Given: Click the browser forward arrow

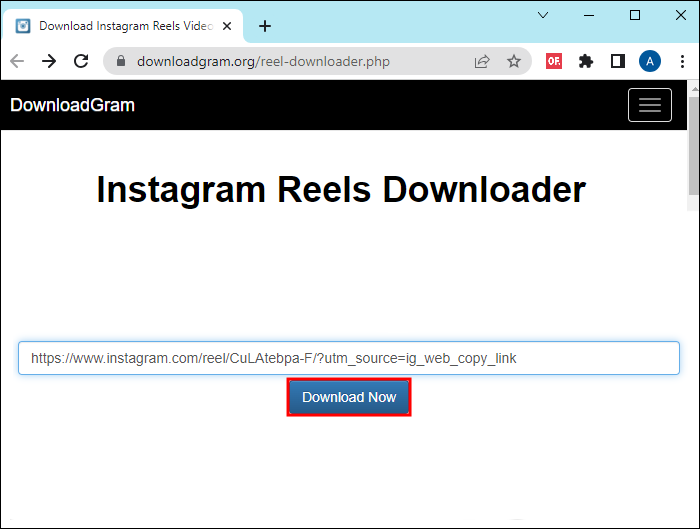Looking at the screenshot, I should point(49,61).
